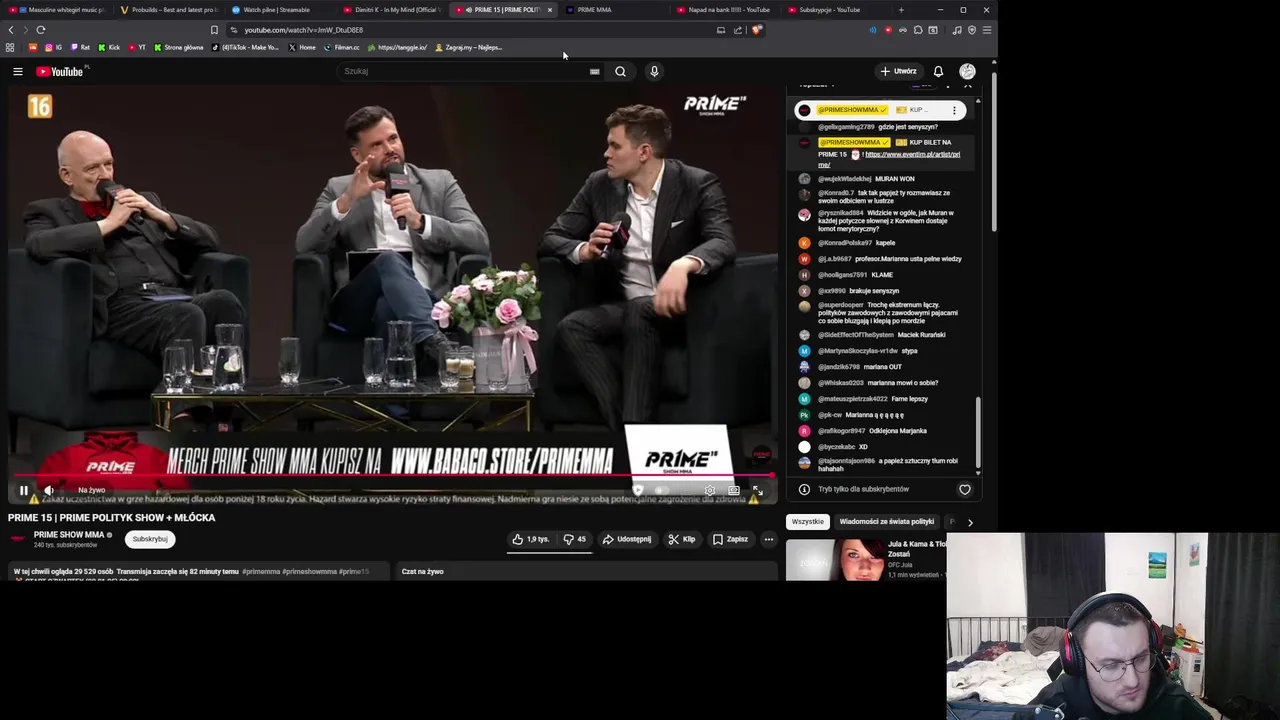Open the browser share icon in address bar

(738, 30)
